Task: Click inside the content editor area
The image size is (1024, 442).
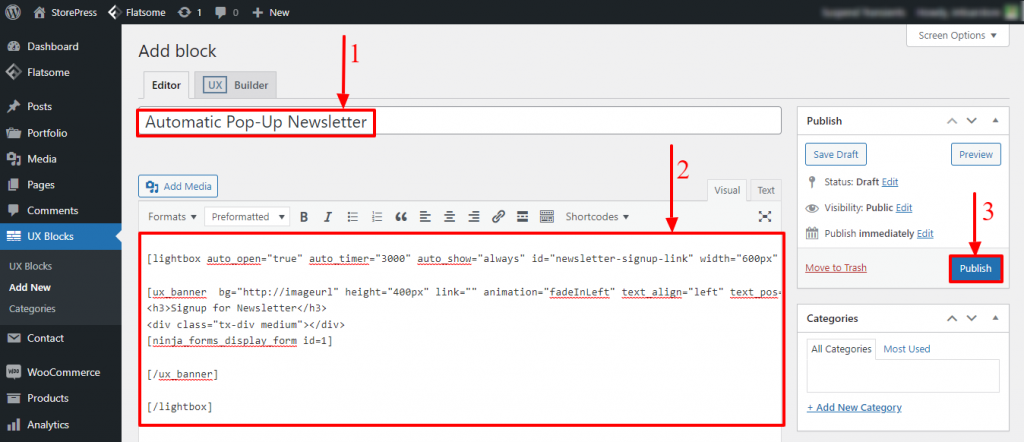Action: point(460,329)
